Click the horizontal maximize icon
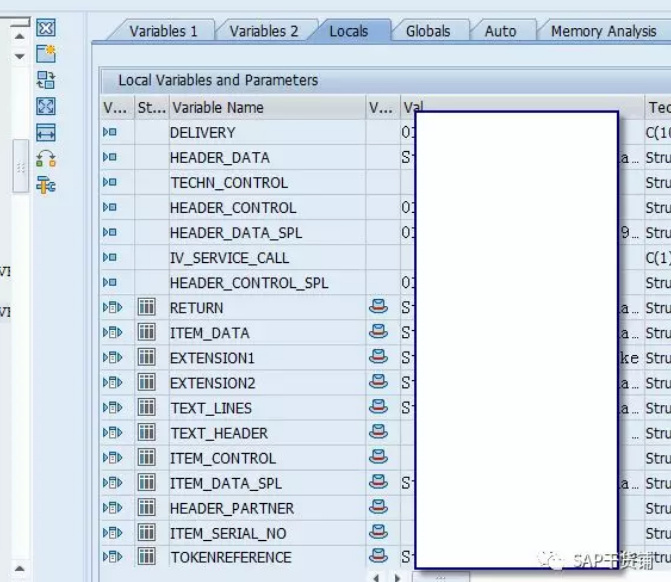This screenshot has height=582, width=671. coord(46,133)
